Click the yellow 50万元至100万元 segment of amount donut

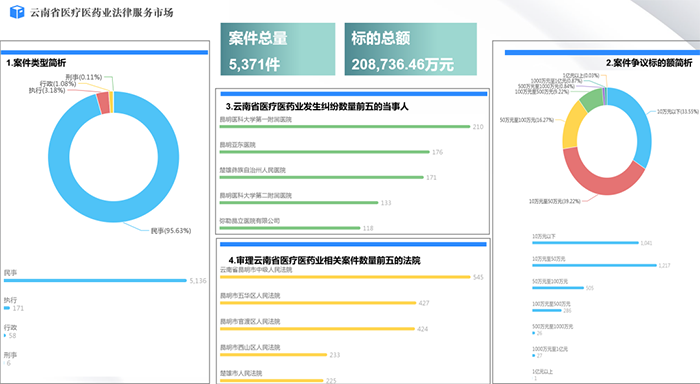(x=571, y=127)
